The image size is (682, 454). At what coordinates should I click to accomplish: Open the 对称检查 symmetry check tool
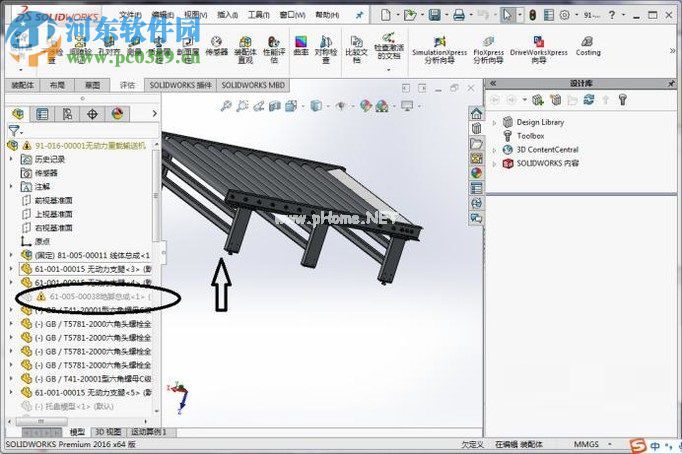pos(326,50)
